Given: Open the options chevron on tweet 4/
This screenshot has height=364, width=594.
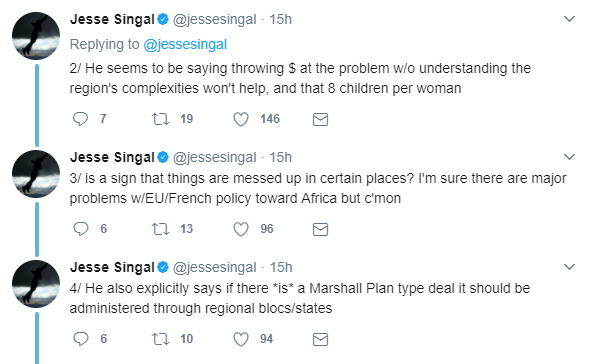Looking at the screenshot, I should point(569,267).
